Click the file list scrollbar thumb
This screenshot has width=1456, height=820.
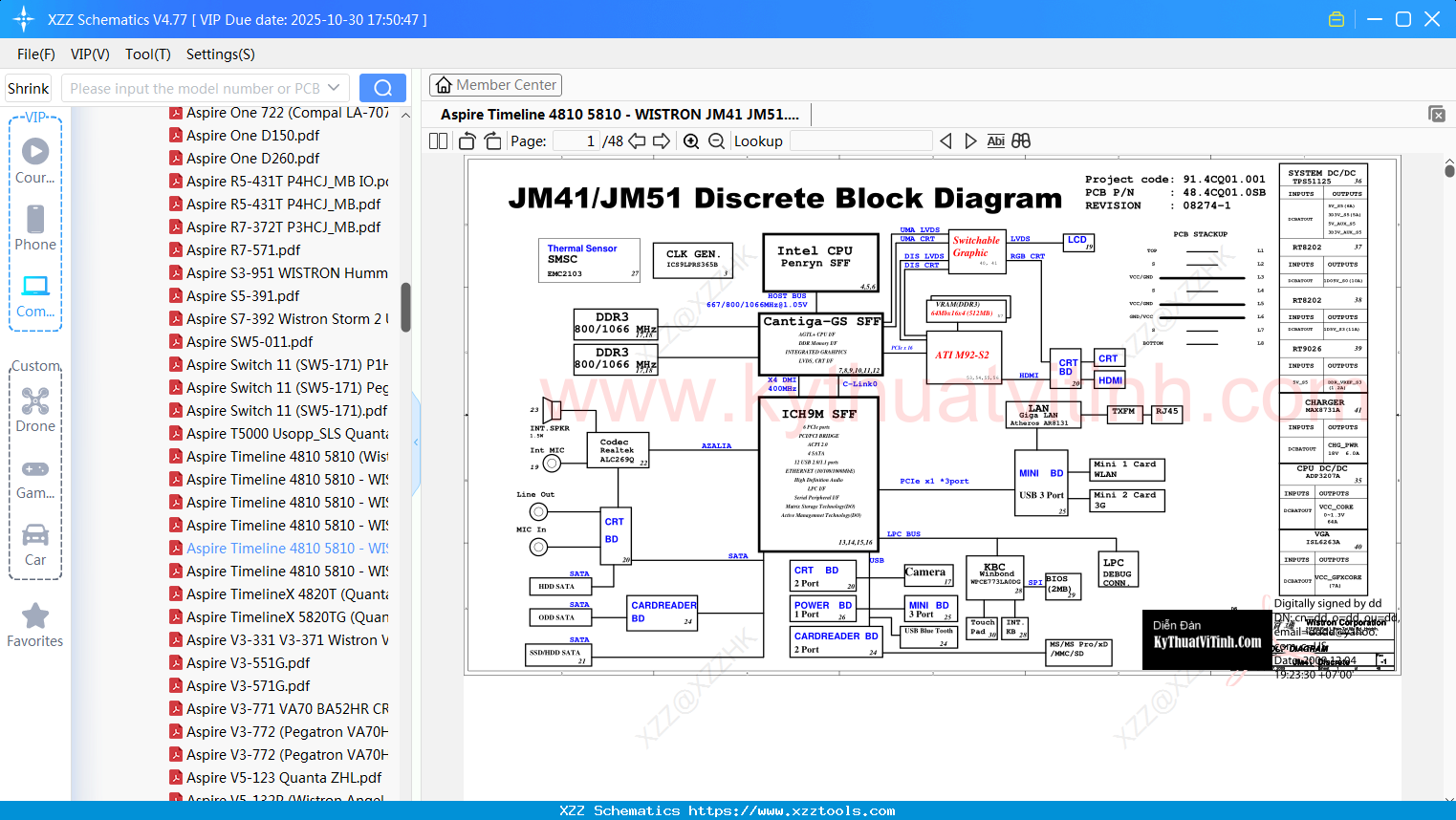pos(405,307)
